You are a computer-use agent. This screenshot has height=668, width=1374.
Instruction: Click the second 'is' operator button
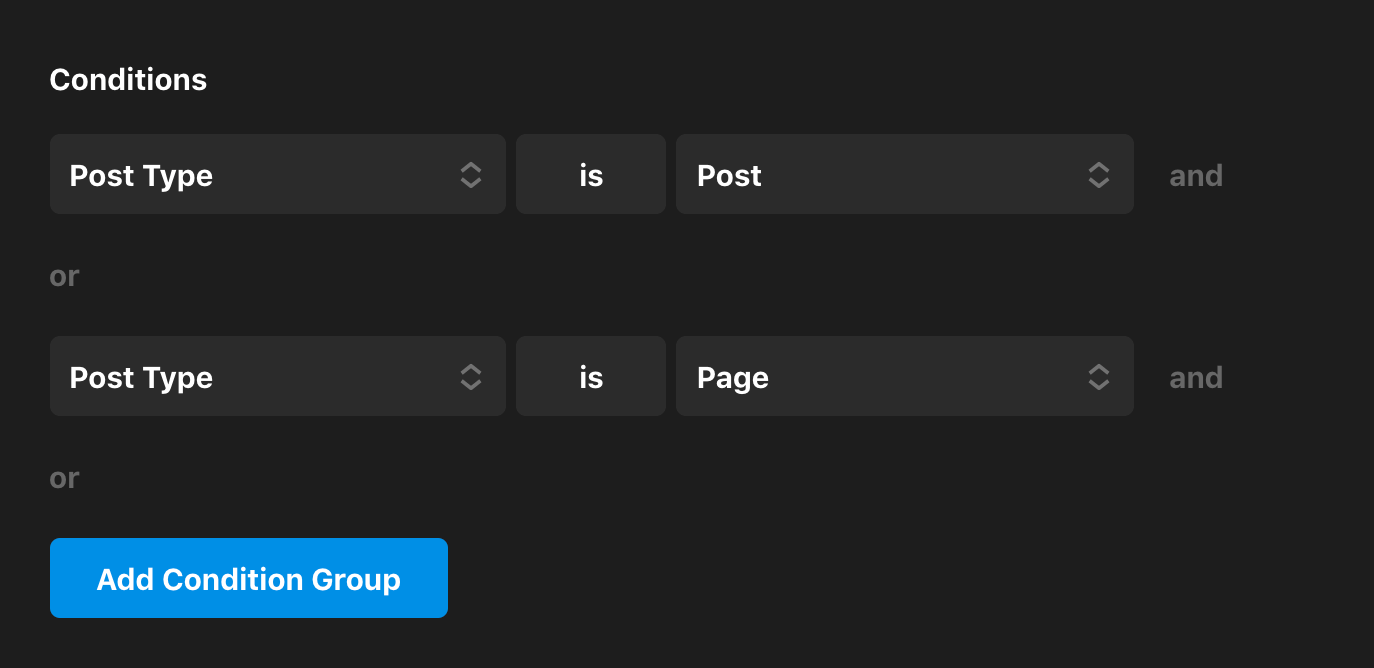[590, 376]
